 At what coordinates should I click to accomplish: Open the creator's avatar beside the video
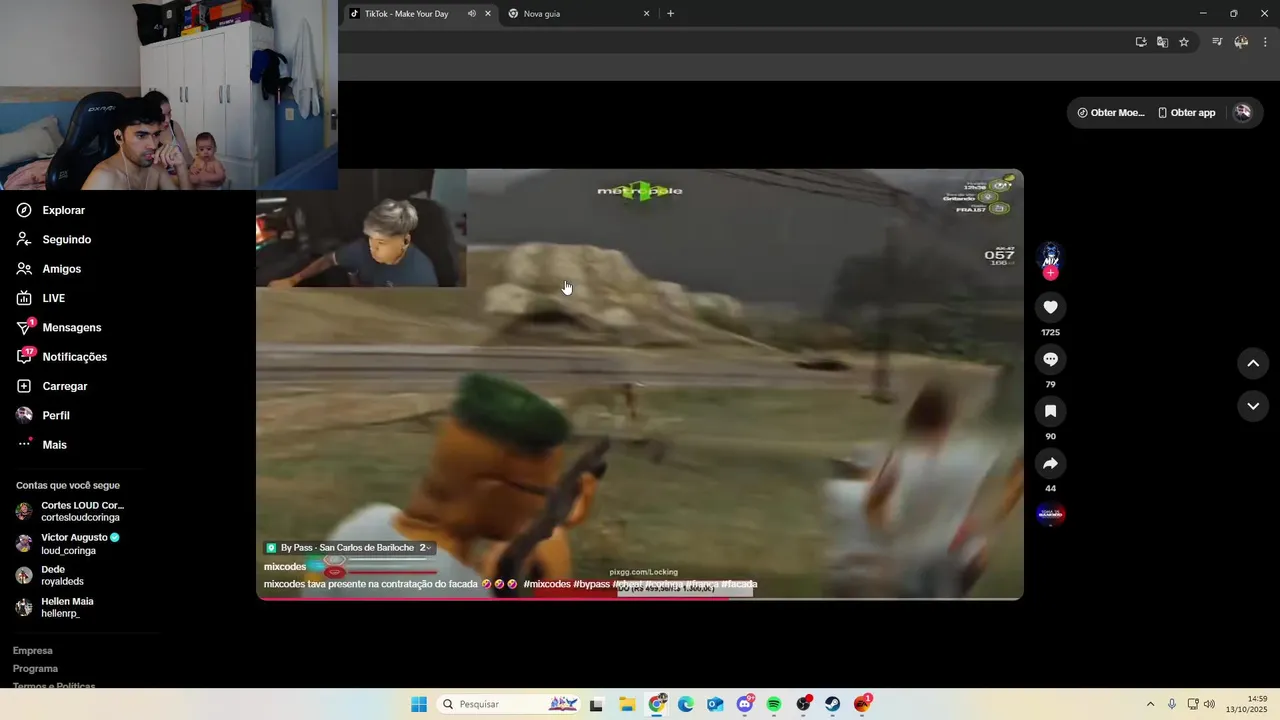(x=1050, y=254)
